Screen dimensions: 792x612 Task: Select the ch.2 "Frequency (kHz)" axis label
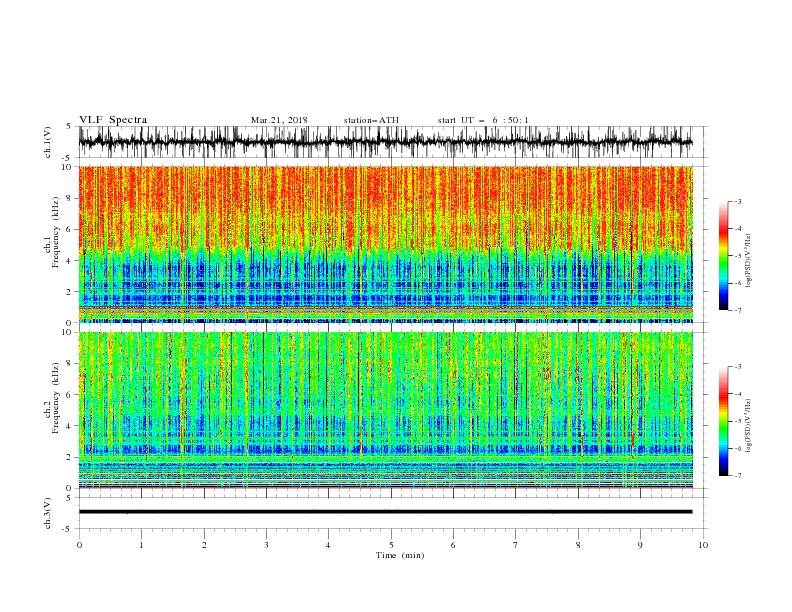click(x=56, y=397)
